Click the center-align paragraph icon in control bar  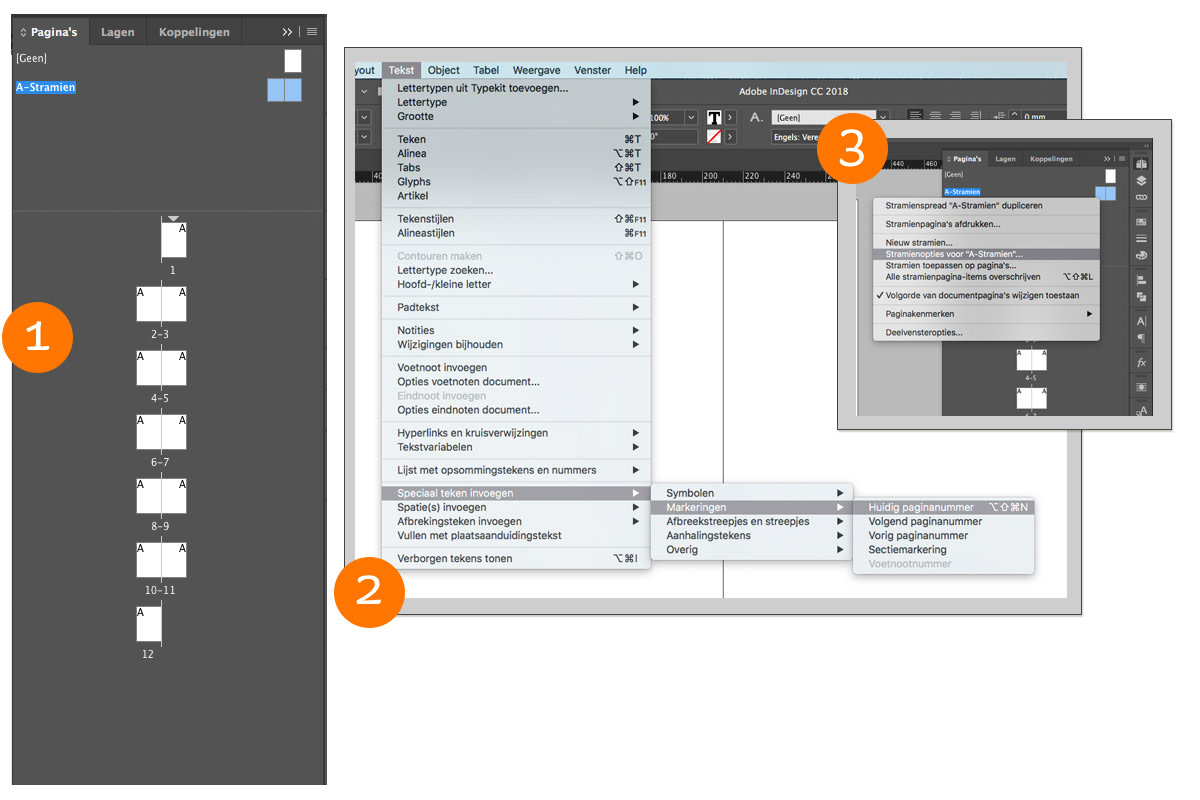(936, 116)
